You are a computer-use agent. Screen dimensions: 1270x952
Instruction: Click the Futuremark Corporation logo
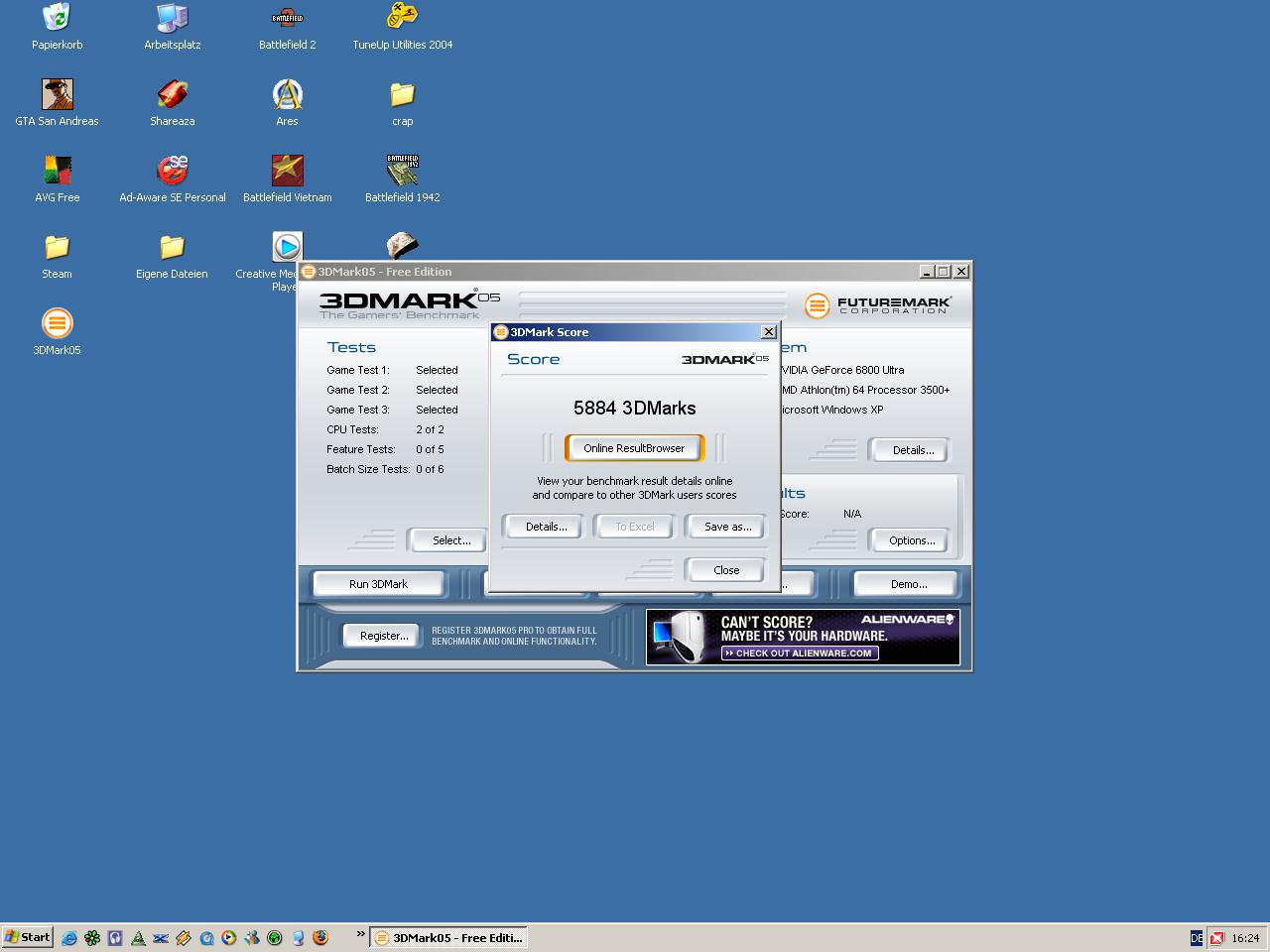pos(878,304)
